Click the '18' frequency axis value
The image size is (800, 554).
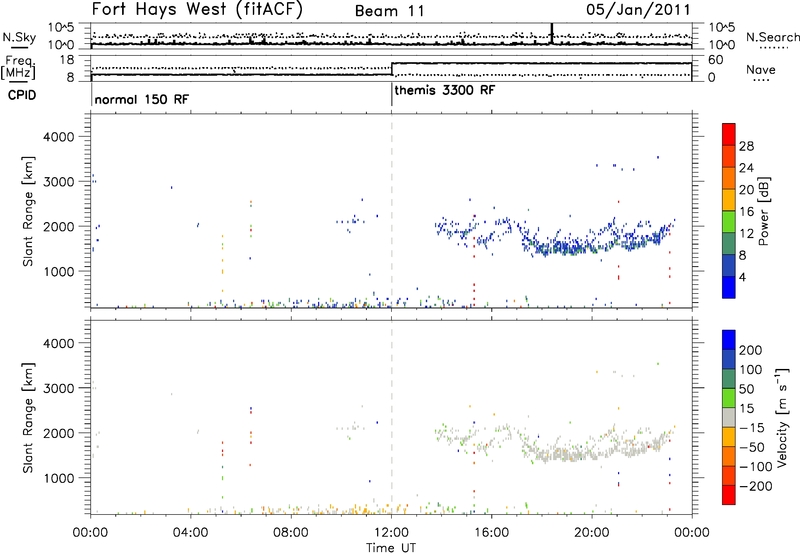click(67, 60)
